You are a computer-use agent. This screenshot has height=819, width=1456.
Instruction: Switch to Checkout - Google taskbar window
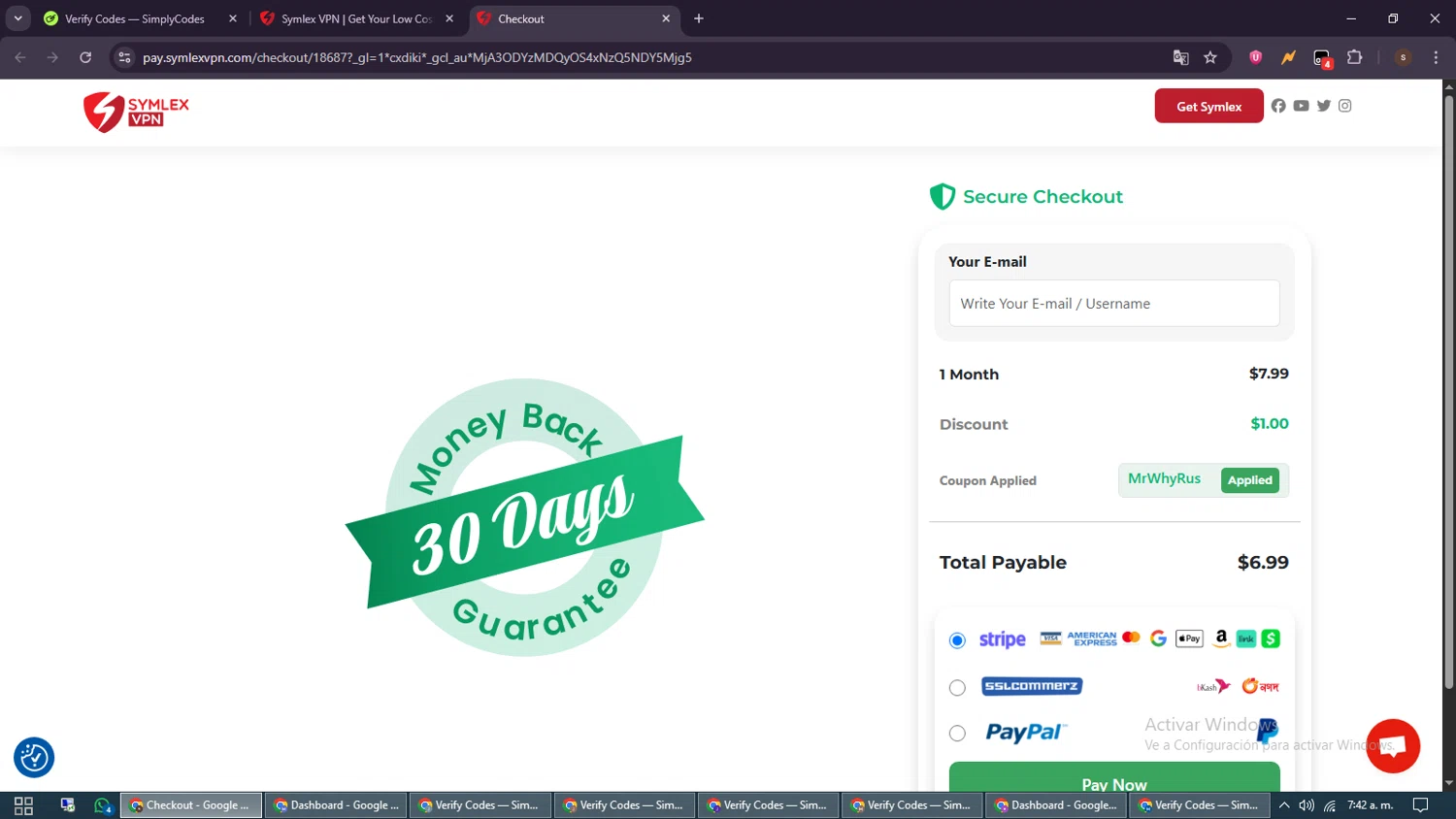pos(191,805)
